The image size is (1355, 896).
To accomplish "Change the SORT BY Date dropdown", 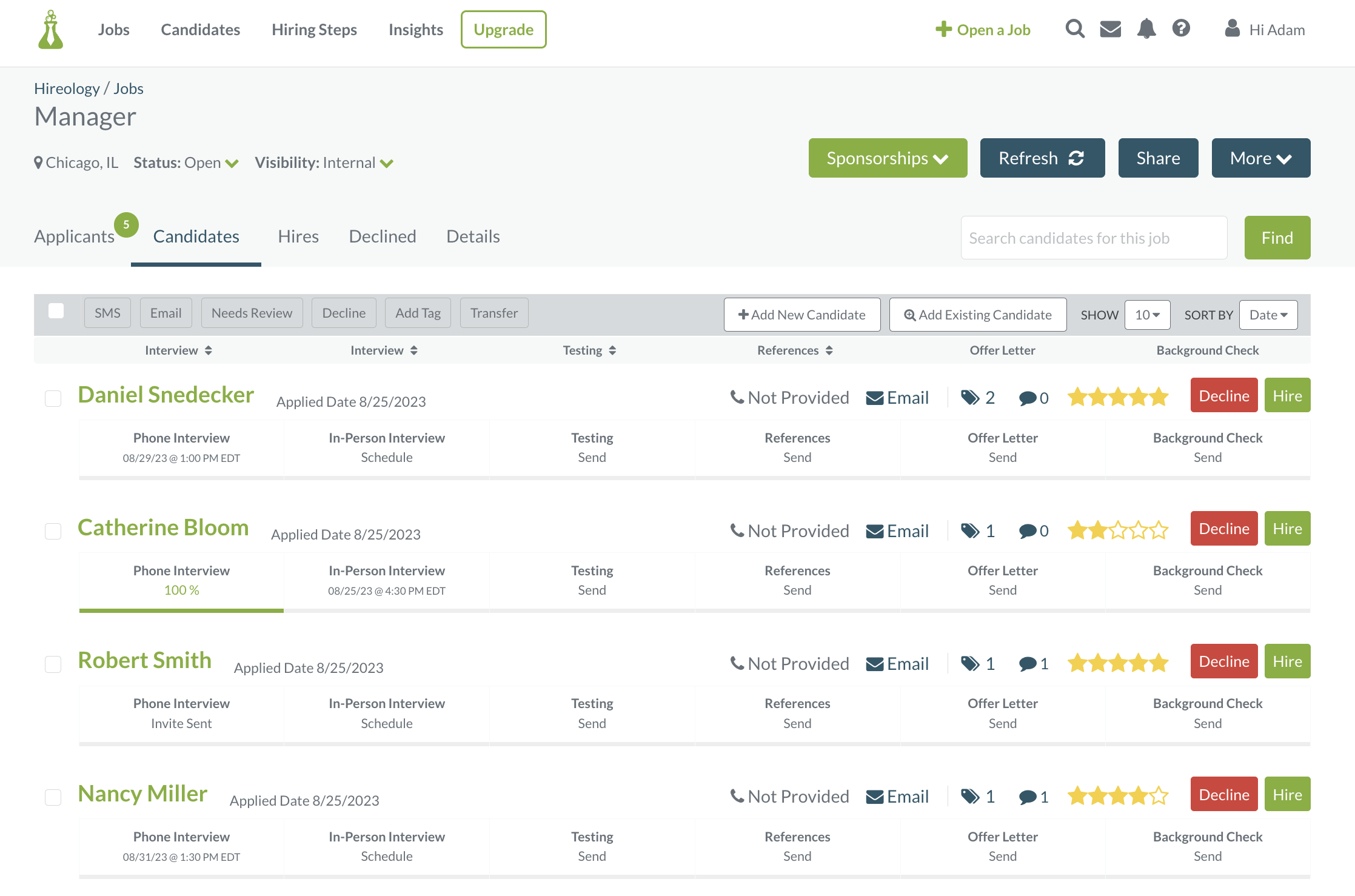I will tap(1268, 315).
